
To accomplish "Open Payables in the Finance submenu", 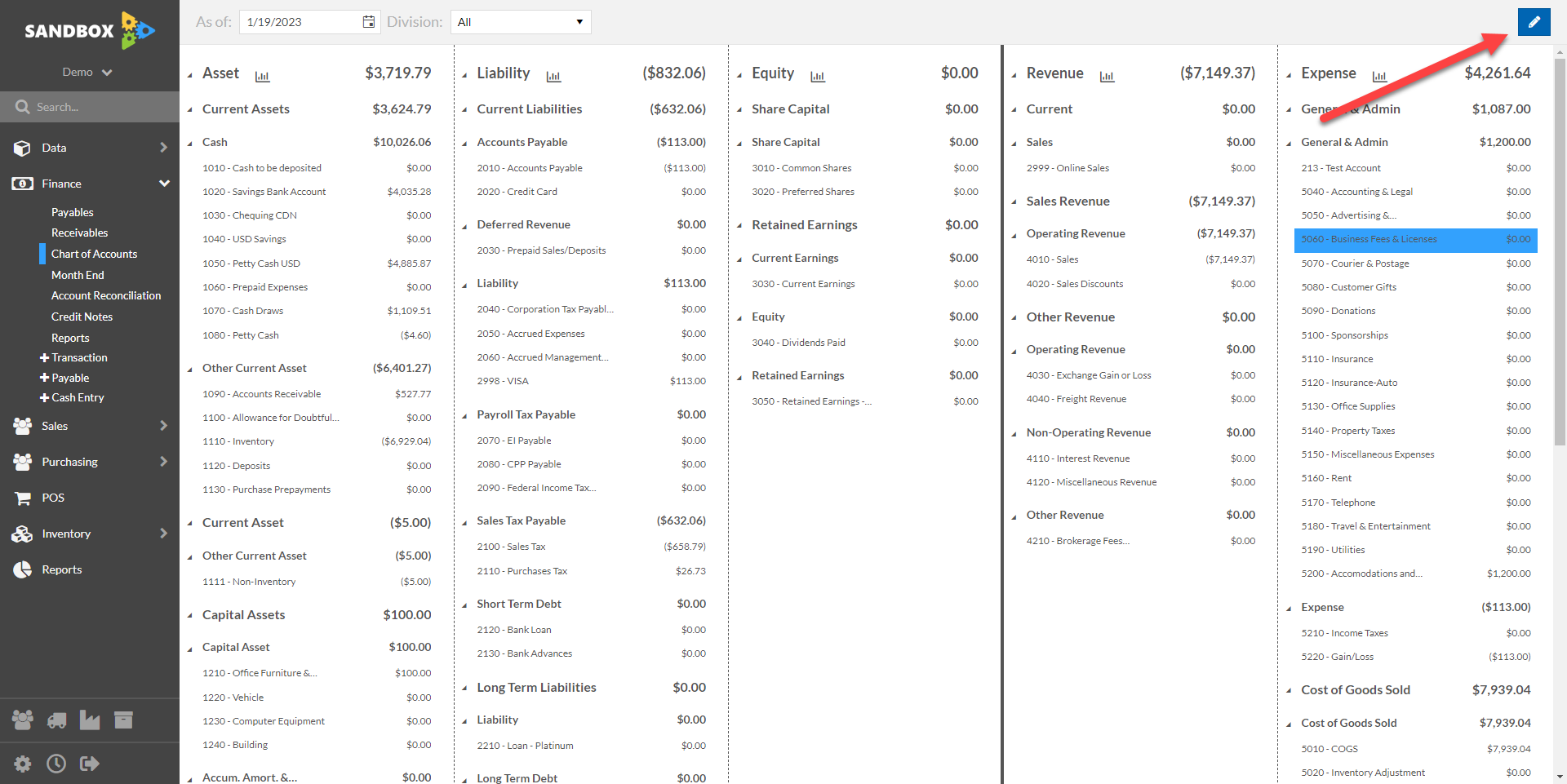I will 73,212.
